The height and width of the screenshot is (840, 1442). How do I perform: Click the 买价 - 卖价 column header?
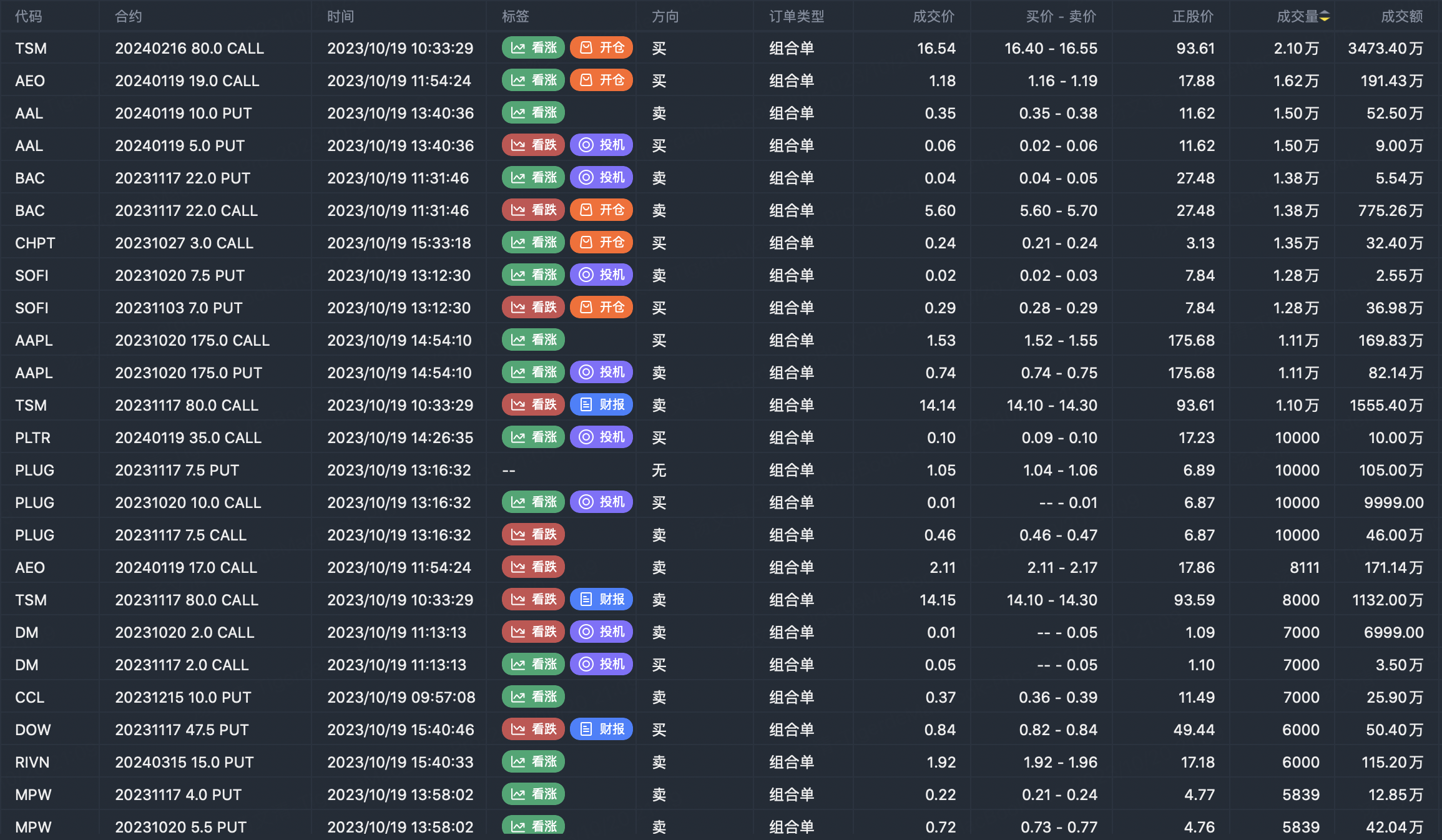point(1061,17)
